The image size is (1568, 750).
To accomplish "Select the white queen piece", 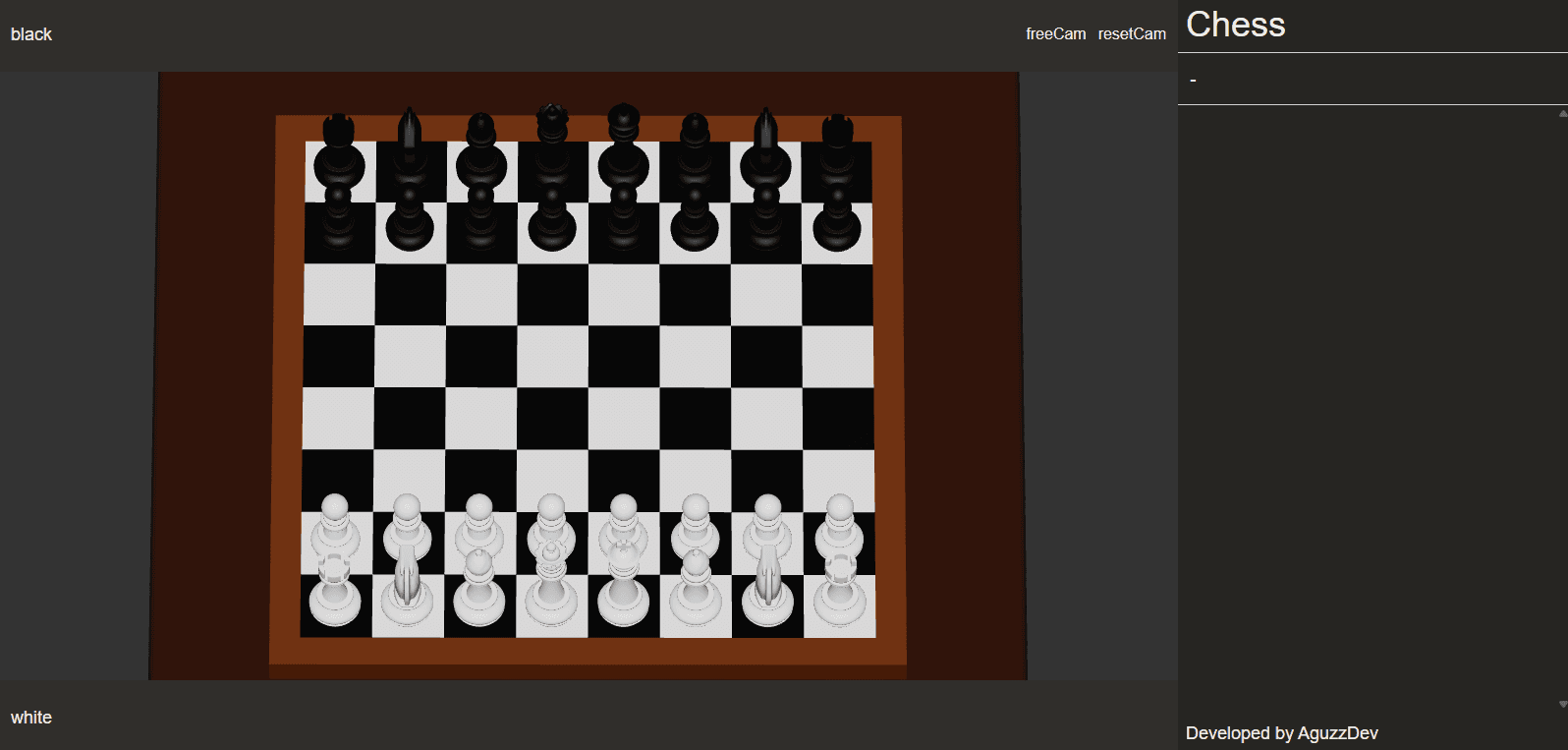I will [x=551, y=593].
